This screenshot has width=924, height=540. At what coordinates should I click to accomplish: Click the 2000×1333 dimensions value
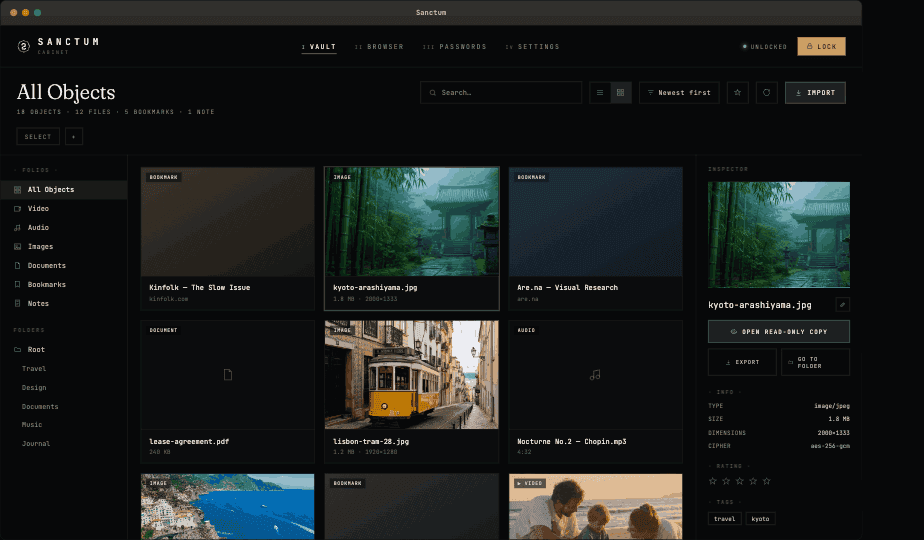833,433
